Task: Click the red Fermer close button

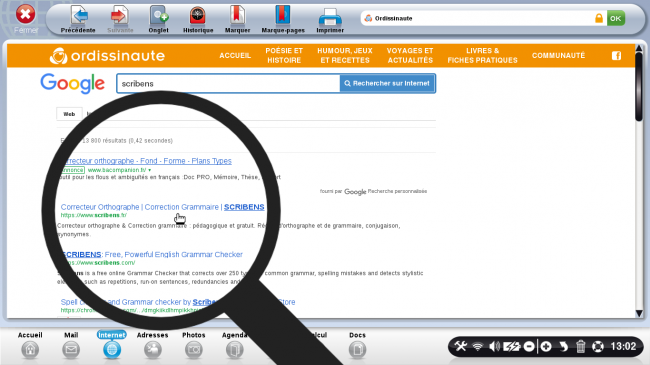Action: (25, 15)
